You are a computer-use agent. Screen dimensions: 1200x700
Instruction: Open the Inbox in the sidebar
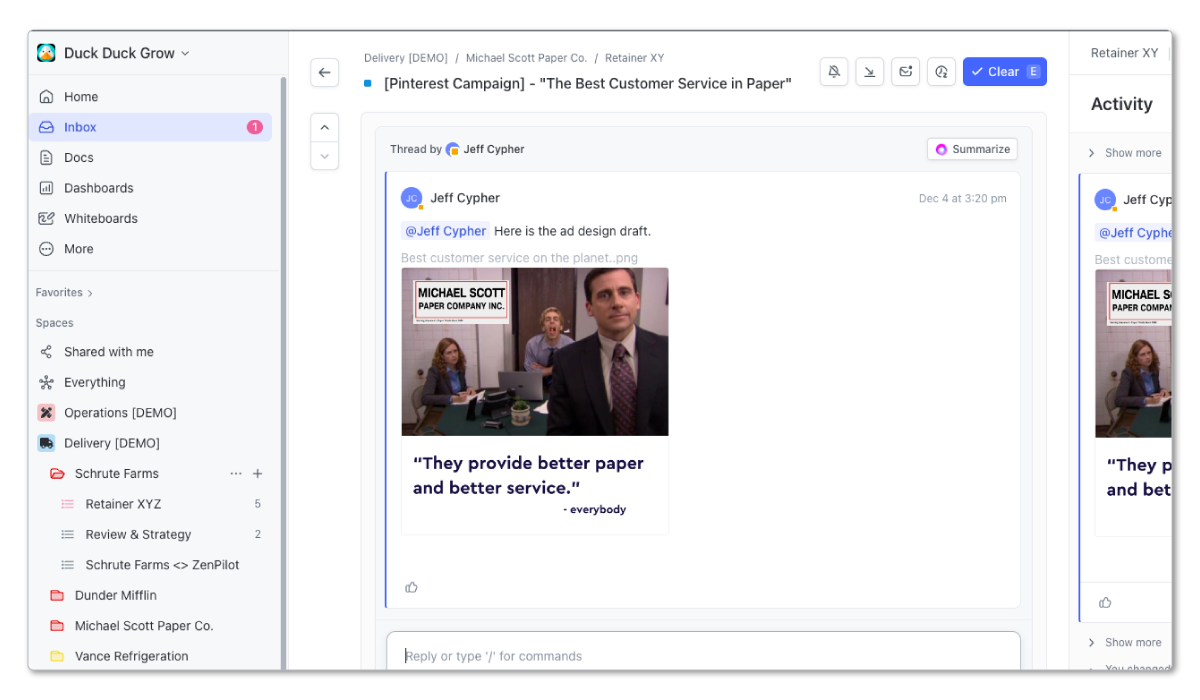(x=150, y=127)
